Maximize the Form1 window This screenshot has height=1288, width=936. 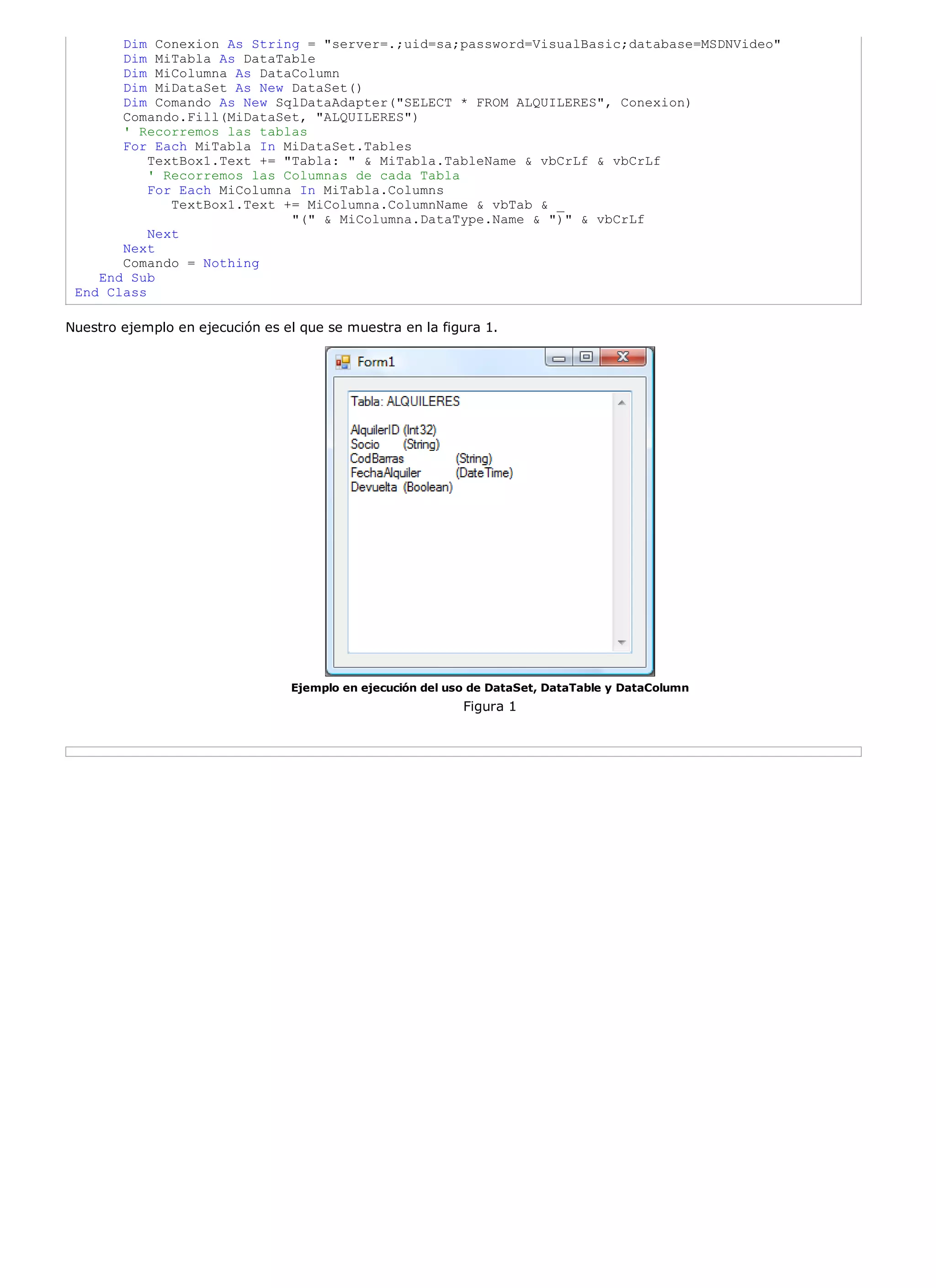(586, 357)
